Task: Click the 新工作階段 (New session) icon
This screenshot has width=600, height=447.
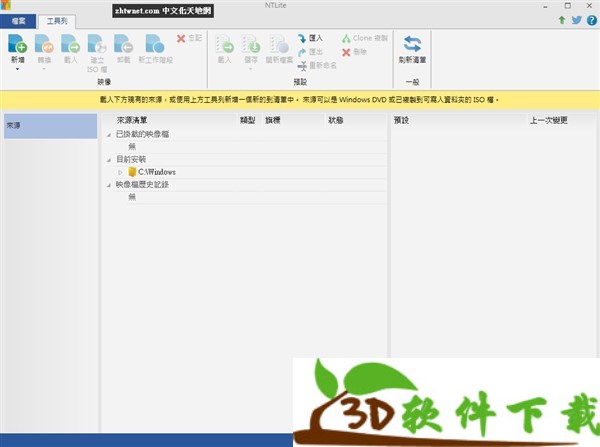Action: (155, 43)
